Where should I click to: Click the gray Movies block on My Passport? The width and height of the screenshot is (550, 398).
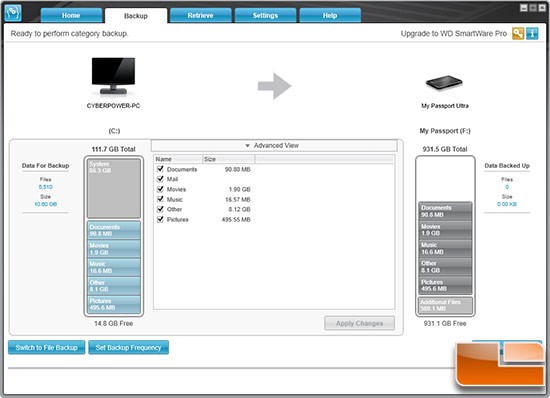click(445, 230)
